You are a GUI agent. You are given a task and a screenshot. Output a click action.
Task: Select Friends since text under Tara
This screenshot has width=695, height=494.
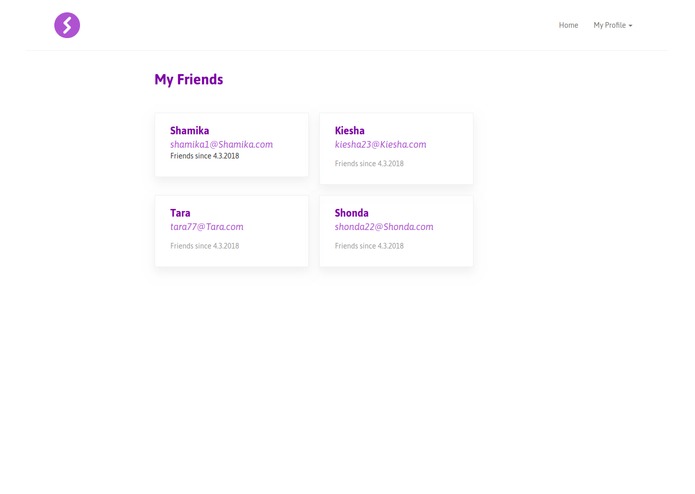click(205, 246)
